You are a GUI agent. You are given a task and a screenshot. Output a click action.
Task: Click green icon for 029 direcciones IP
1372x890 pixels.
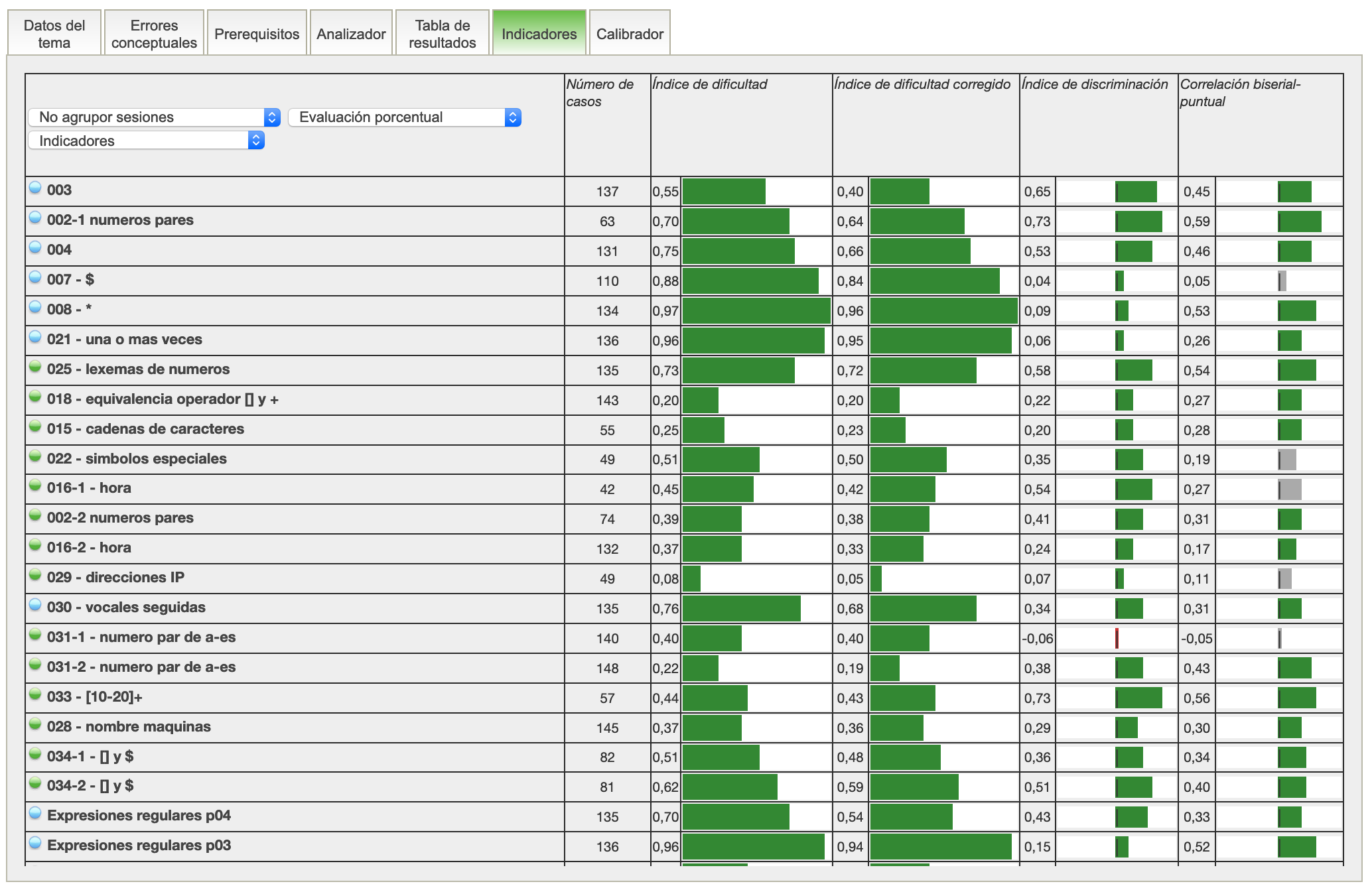(x=35, y=575)
